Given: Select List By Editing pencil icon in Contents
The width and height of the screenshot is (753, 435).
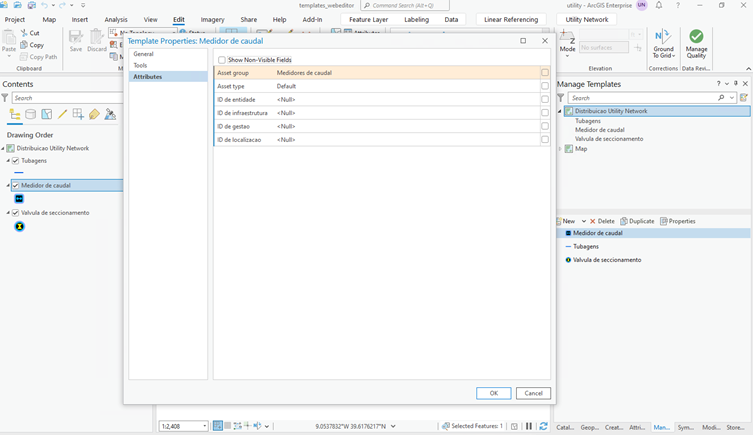Looking at the screenshot, I should click(62, 114).
